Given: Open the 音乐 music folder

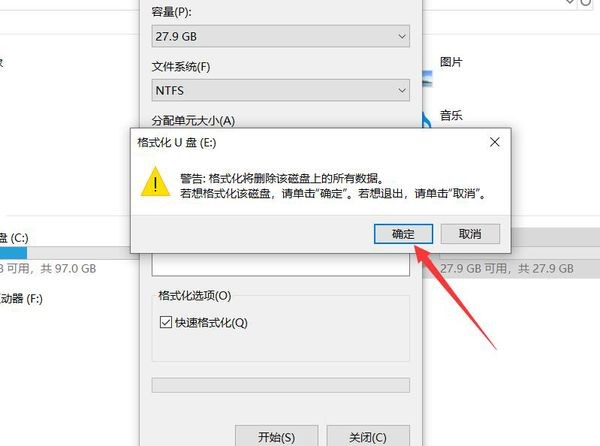Looking at the screenshot, I should click(x=451, y=115).
